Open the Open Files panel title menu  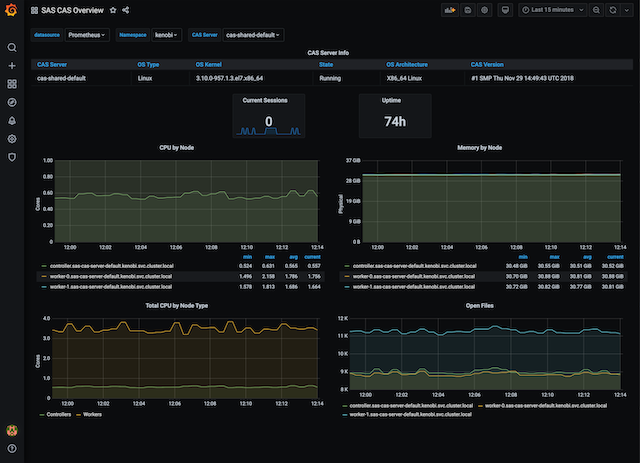pos(479,306)
